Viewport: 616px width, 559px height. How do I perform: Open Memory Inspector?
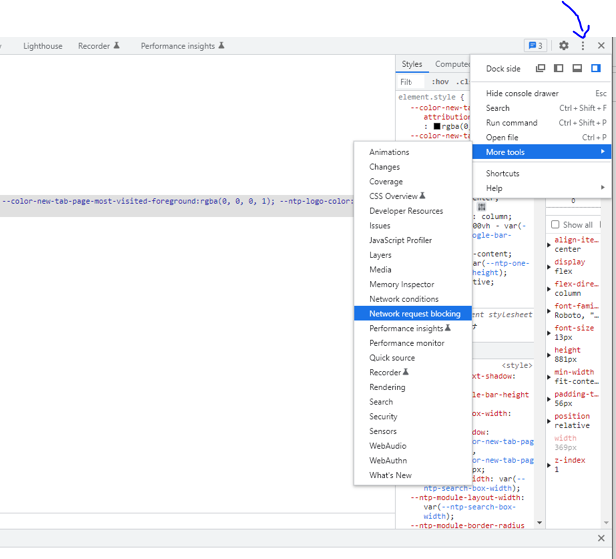[413, 284]
